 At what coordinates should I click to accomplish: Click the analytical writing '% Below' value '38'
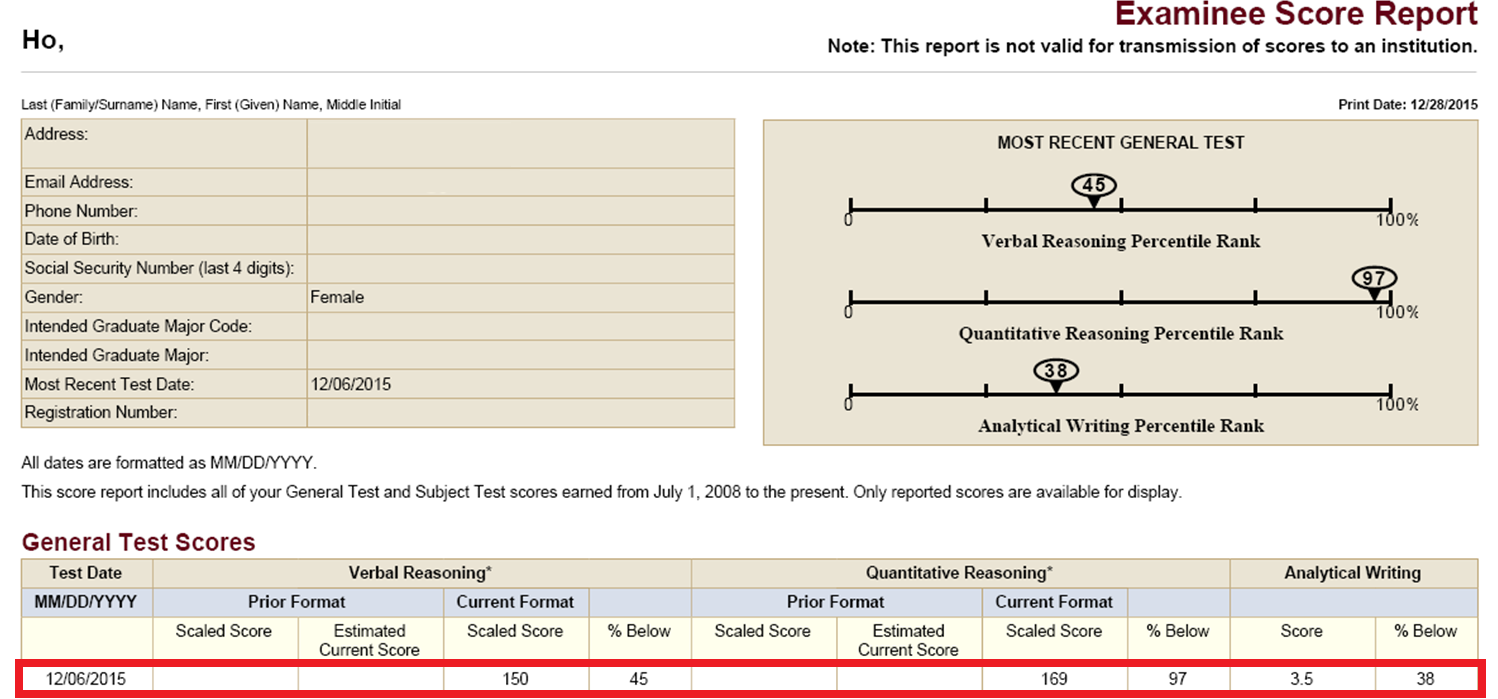(1425, 679)
